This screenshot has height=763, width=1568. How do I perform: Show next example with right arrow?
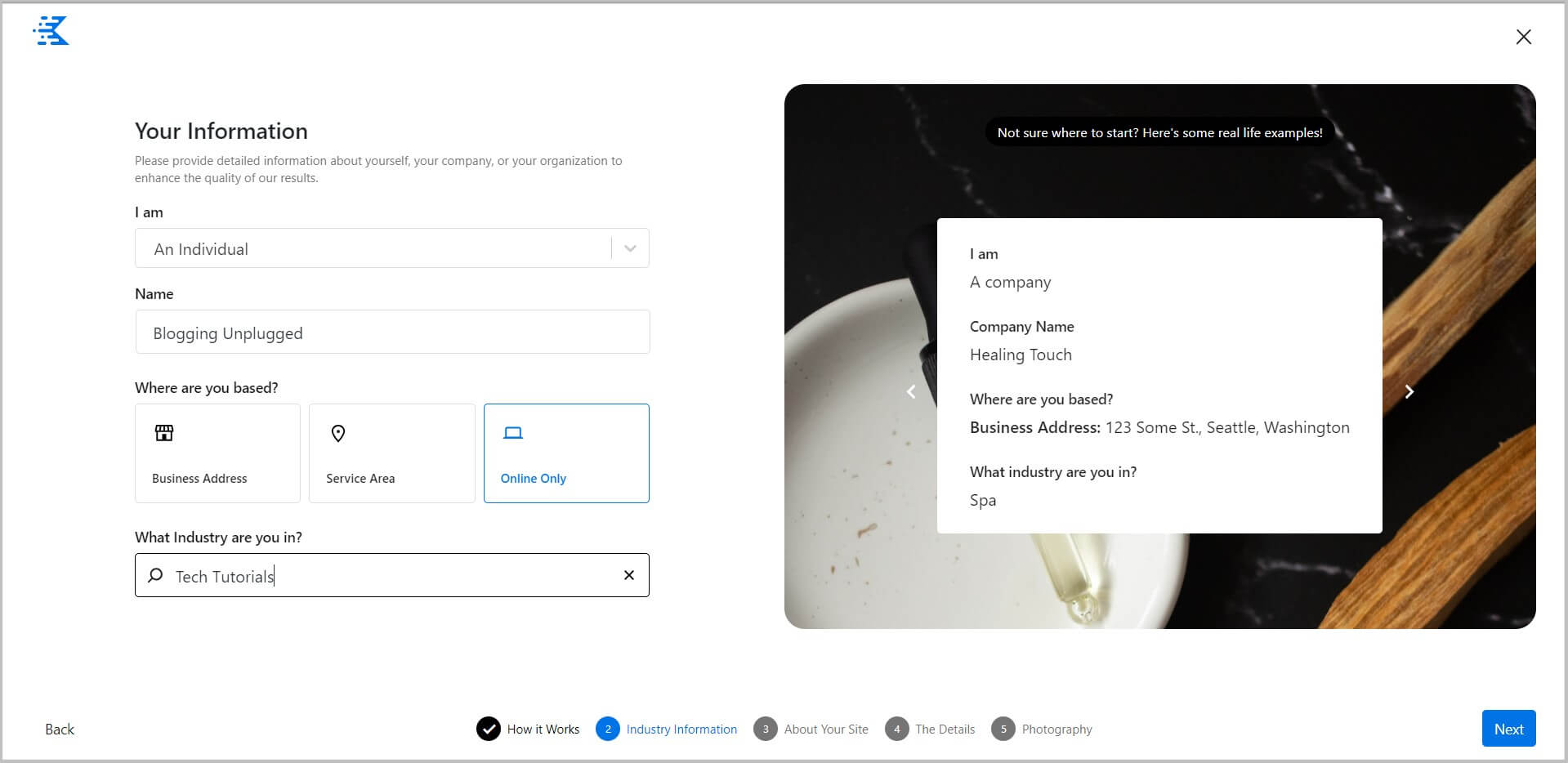(x=1409, y=392)
